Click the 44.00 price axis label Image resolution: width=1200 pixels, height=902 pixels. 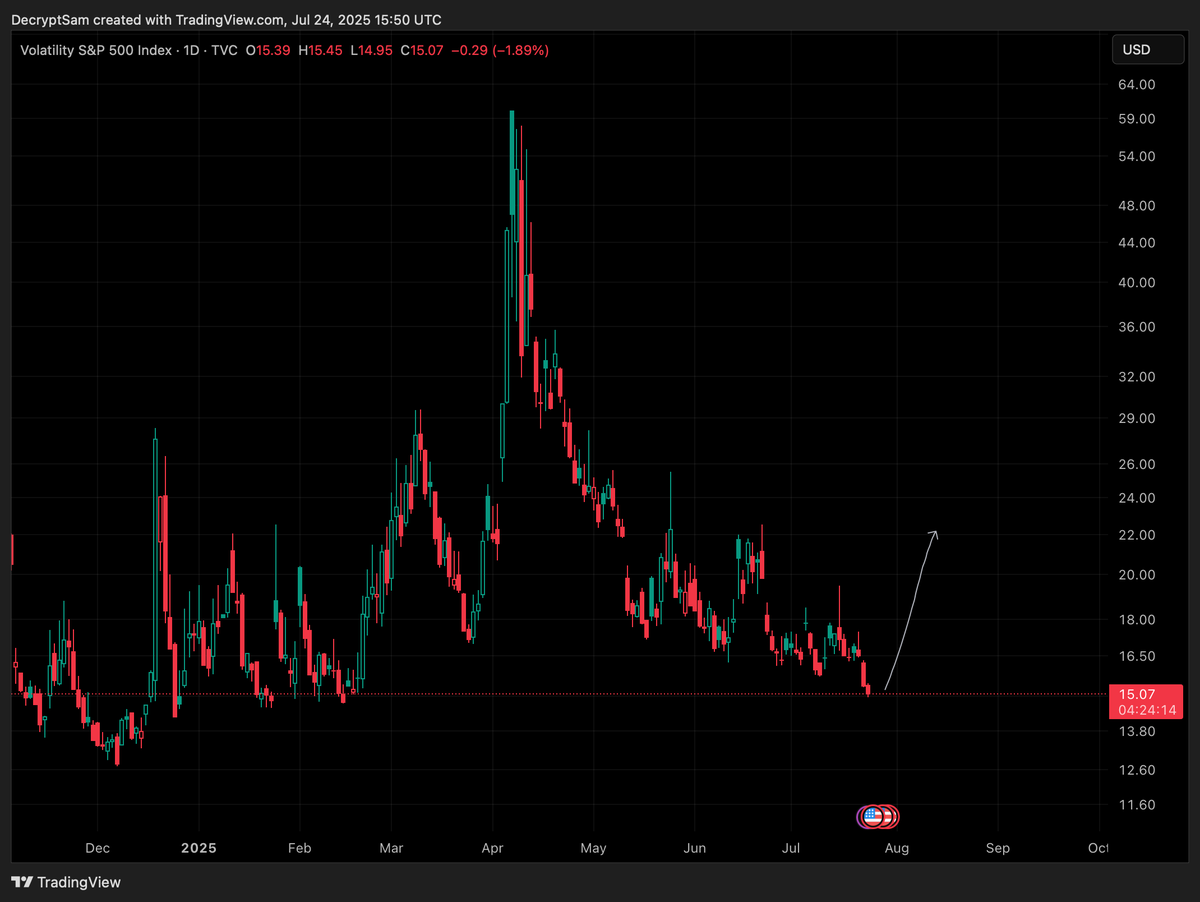[1139, 243]
